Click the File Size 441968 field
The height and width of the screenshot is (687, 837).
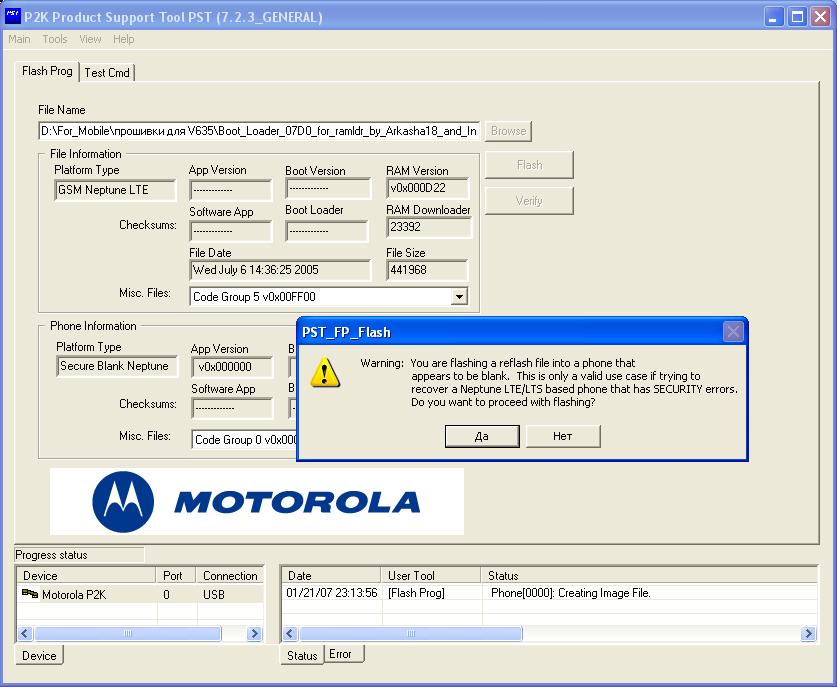click(x=427, y=270)
